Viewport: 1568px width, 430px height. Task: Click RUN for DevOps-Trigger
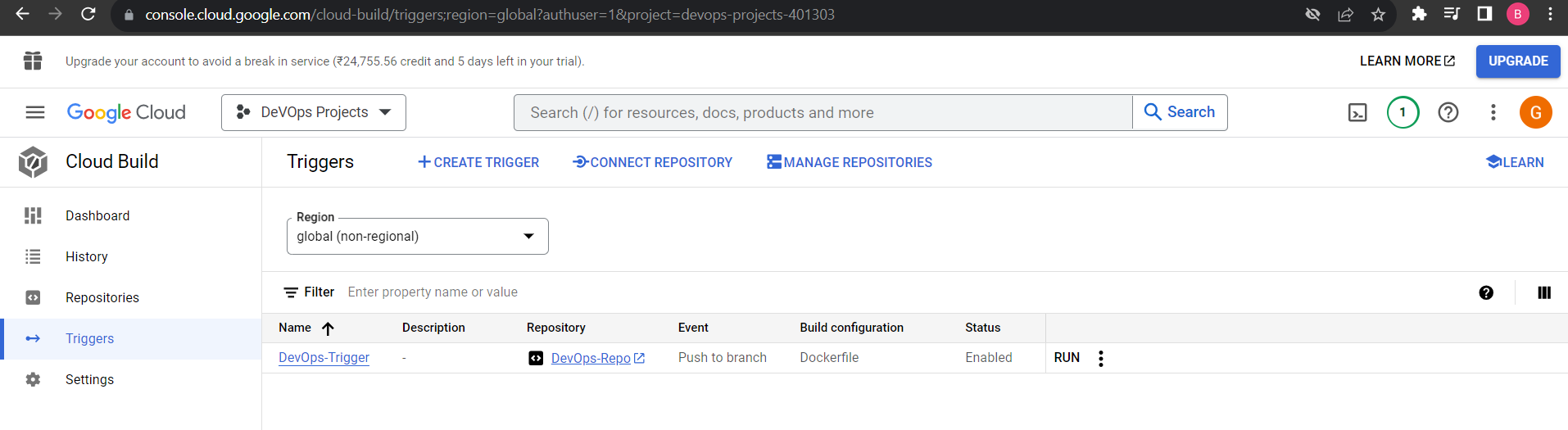(1067, 358)
